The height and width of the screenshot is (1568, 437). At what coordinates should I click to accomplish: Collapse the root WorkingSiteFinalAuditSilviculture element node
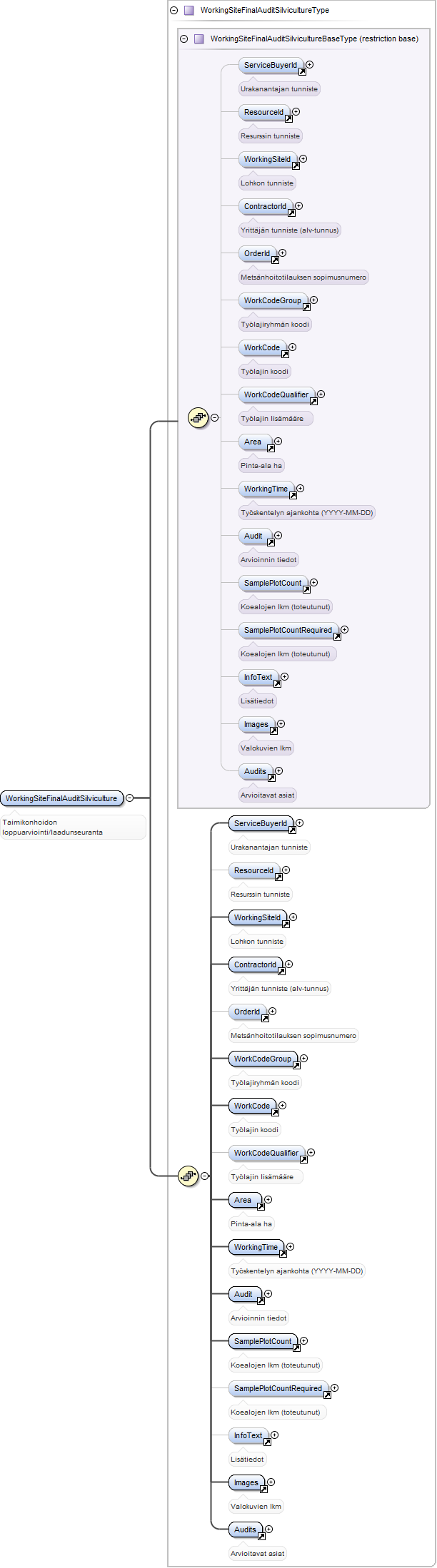[129, 798]
